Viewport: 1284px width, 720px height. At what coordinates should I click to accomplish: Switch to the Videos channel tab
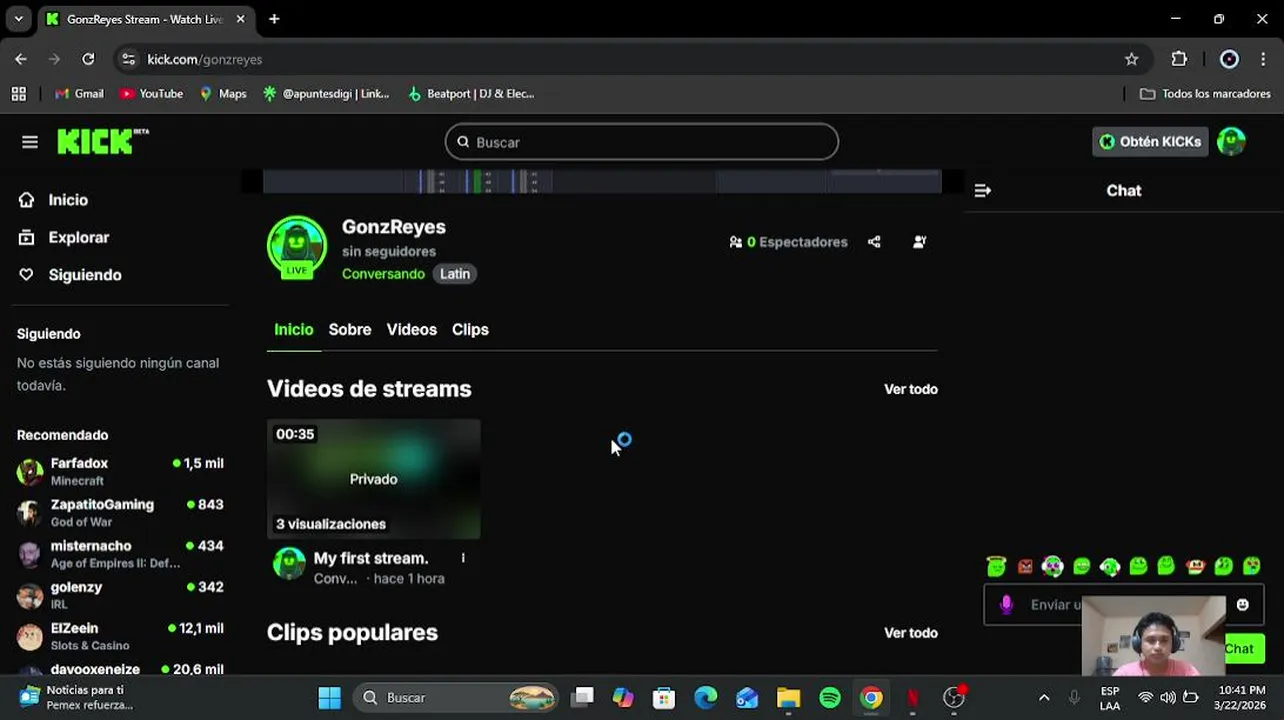pyautogui.click(x=412, y=329)
